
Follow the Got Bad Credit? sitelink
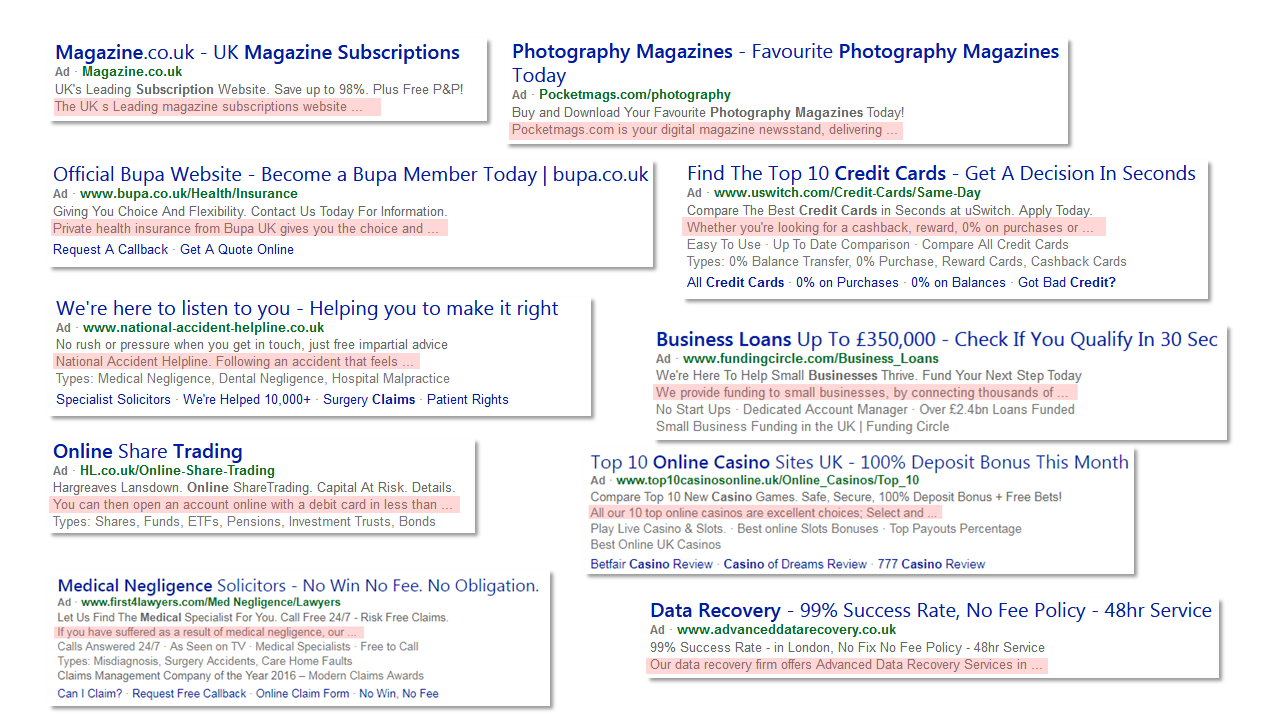(1067, 283)
